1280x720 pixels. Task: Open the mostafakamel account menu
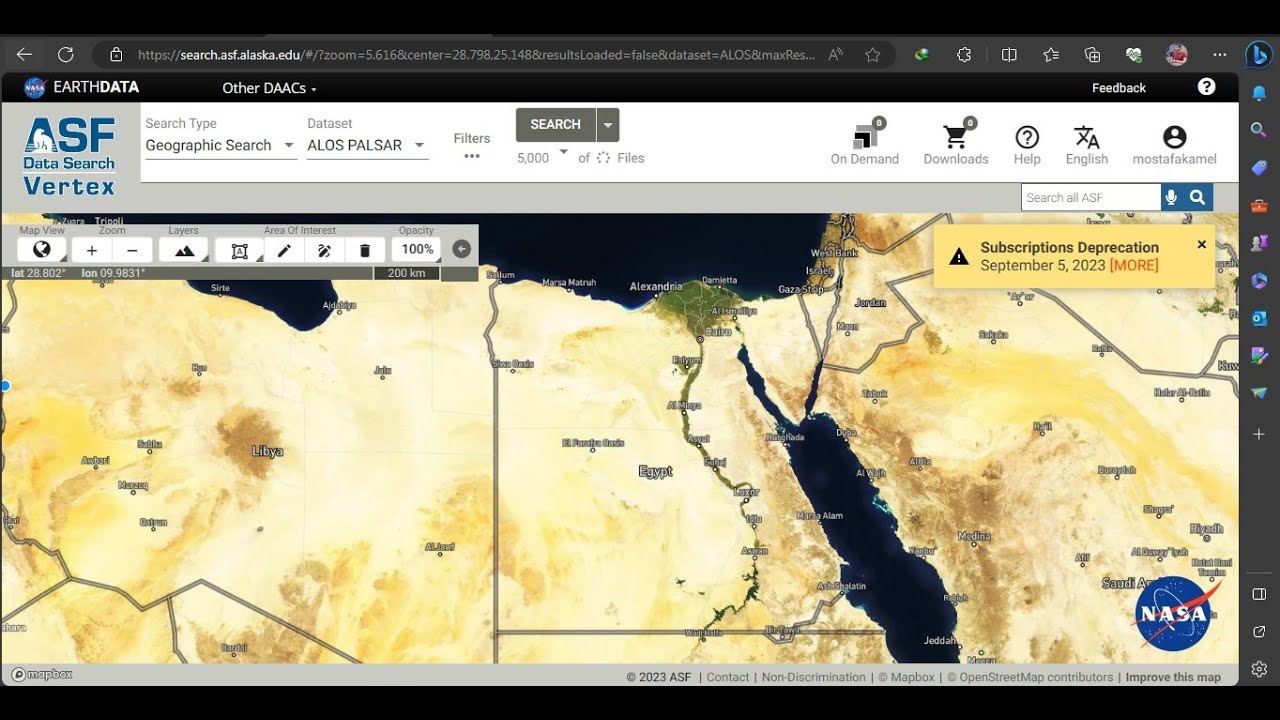(1174, 145)
